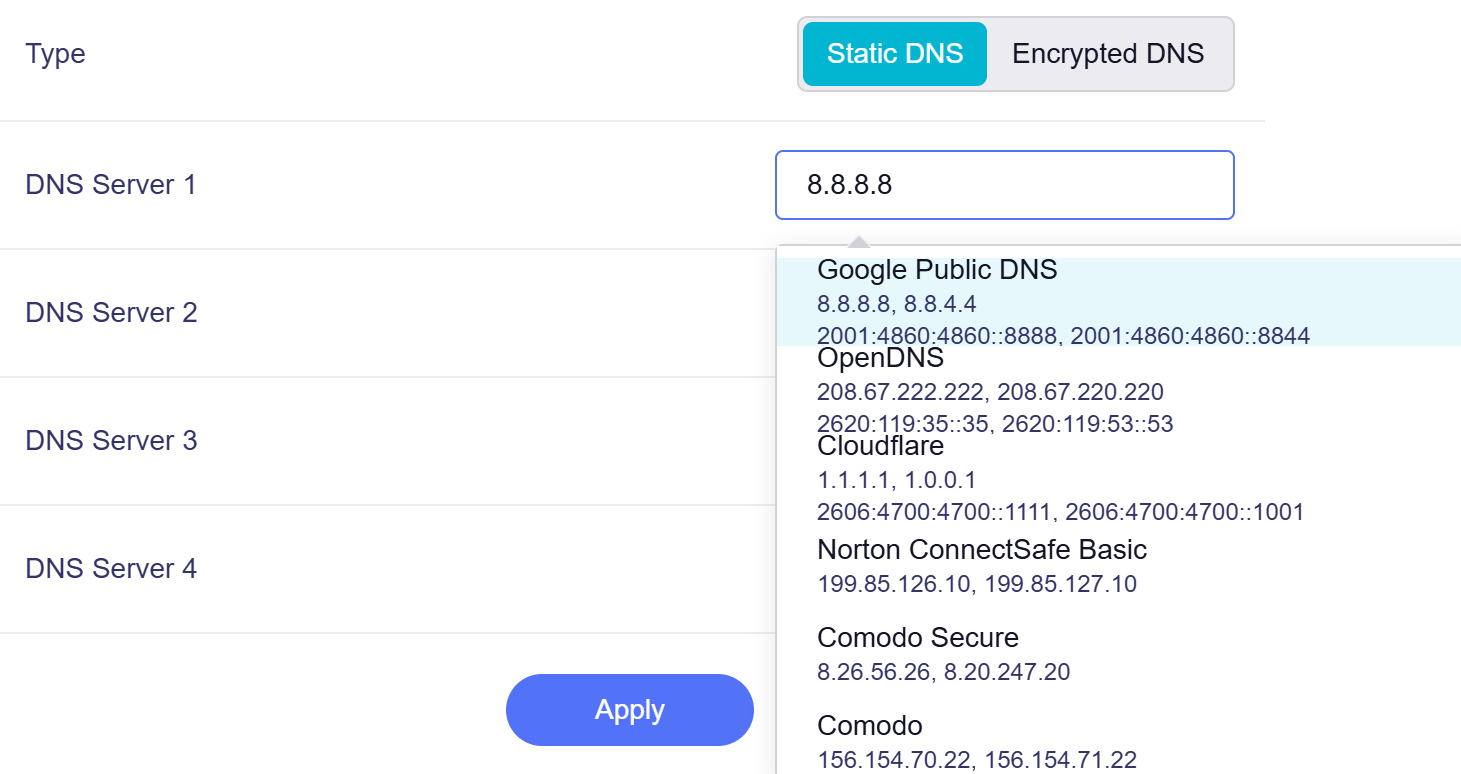Image resolution: width=1461 pixels, height=774 pixels.
Task: Click Google IPv6 addresses 2001:4860:4860::8888 line
Action: click(x=1063, y=335)
